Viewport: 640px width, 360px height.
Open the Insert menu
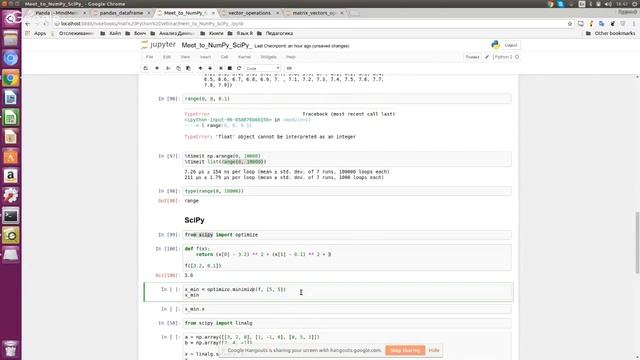(205, 57)
